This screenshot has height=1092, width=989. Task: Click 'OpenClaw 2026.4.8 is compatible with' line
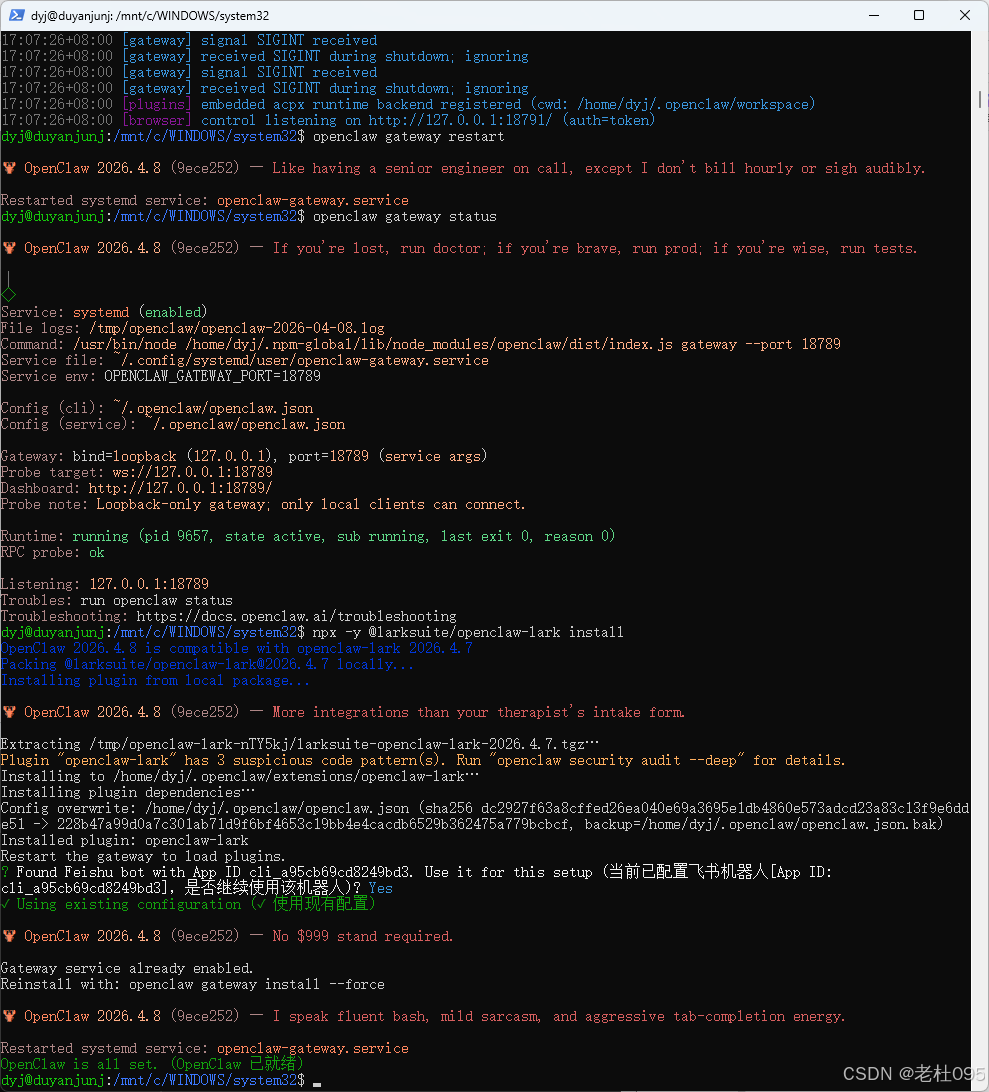point(237,648)
